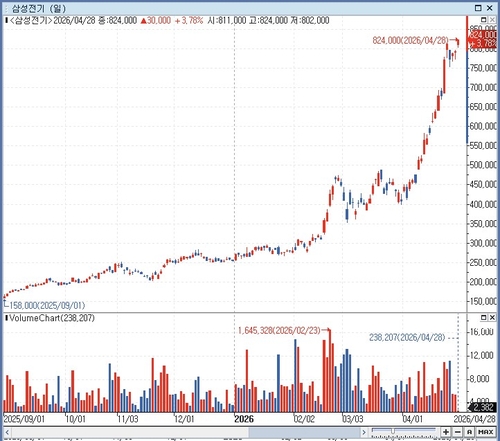Viewport: 500px width, 441px height.
Task: Click the 11/03 date axis label
Action: pos(128,419)
